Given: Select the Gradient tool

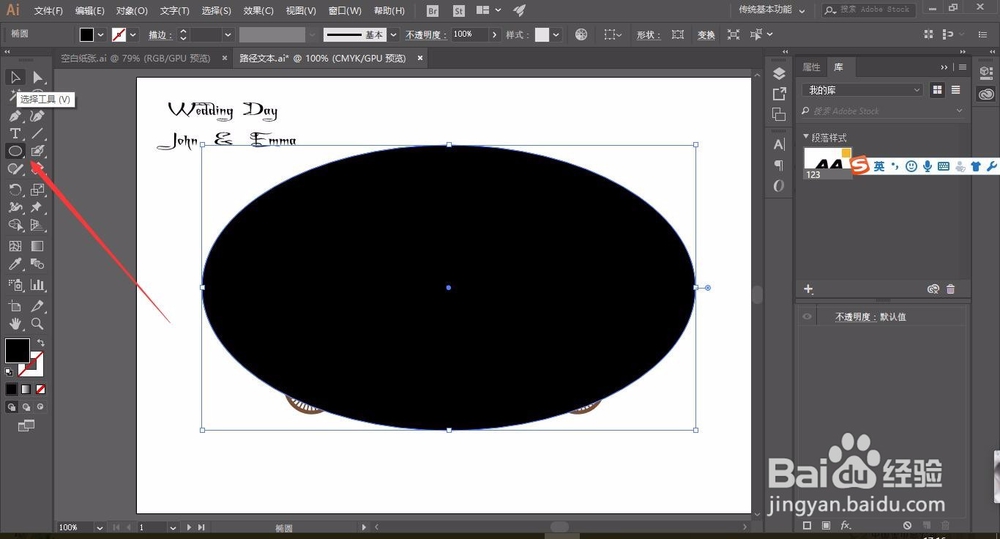Looking at the screenshot, I should pos(38,246).
